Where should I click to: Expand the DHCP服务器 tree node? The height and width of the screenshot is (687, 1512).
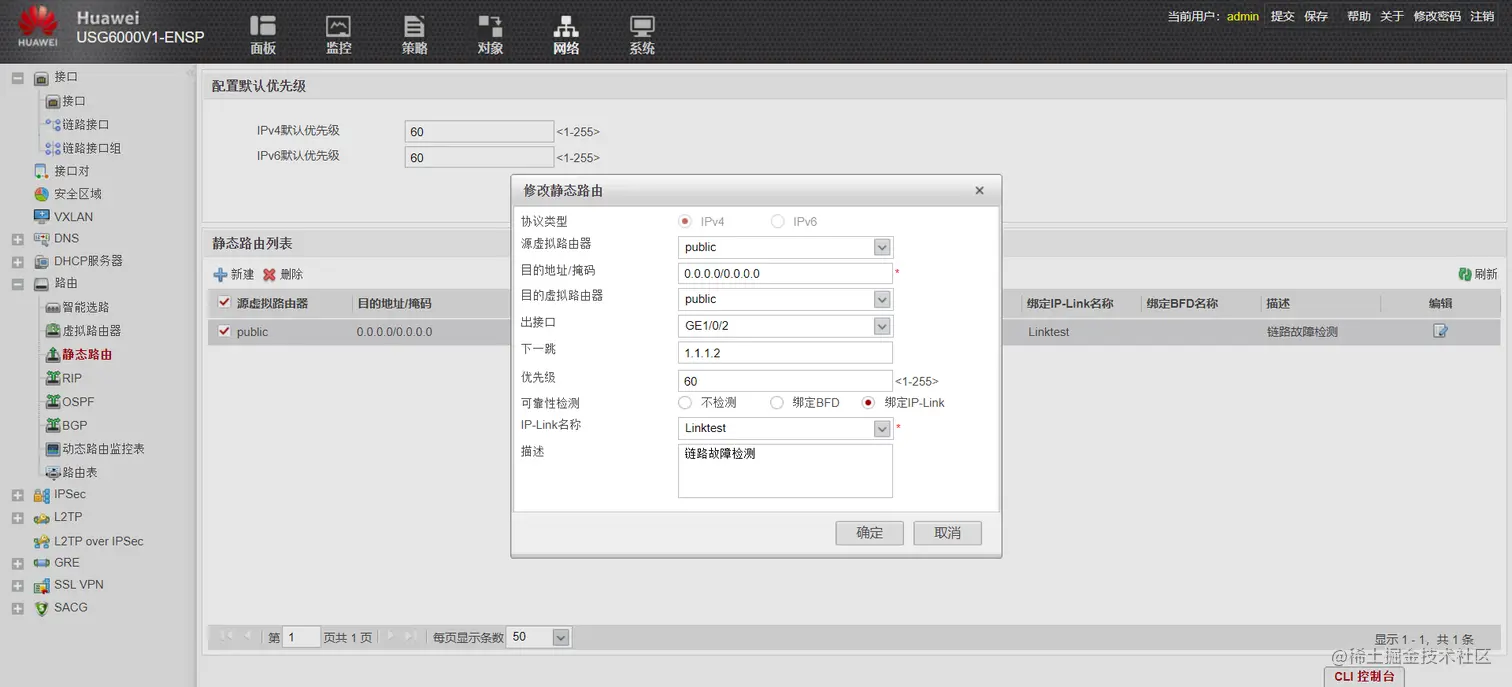17,262
